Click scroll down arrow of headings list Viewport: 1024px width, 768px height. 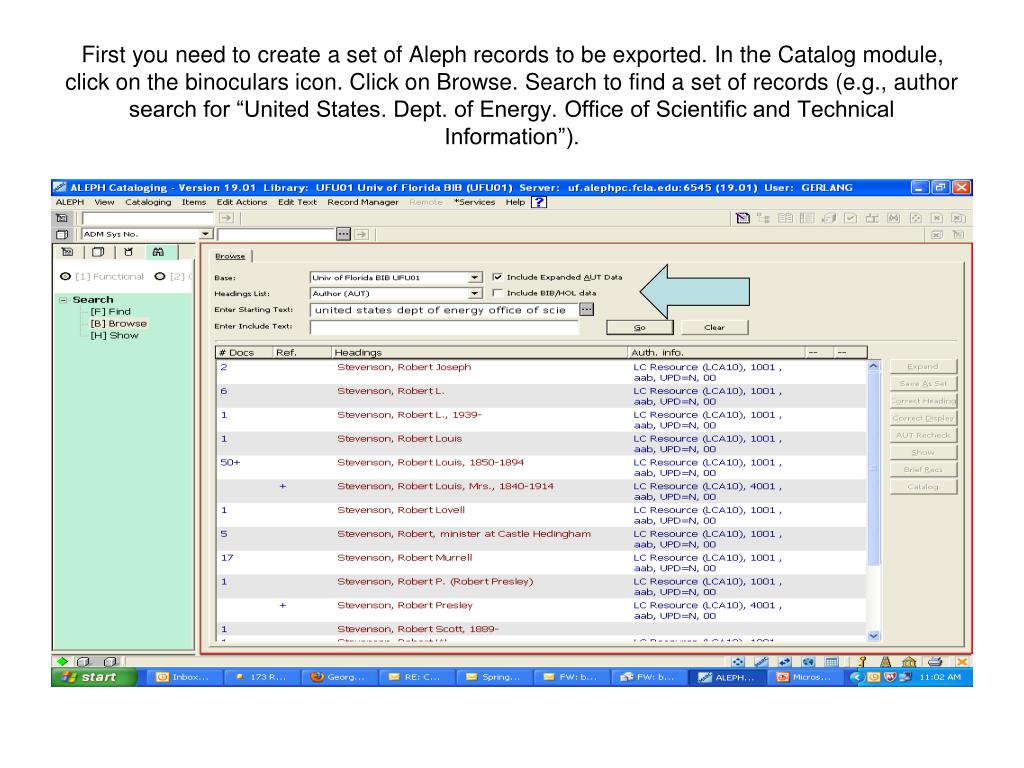(x=874, y=635)
